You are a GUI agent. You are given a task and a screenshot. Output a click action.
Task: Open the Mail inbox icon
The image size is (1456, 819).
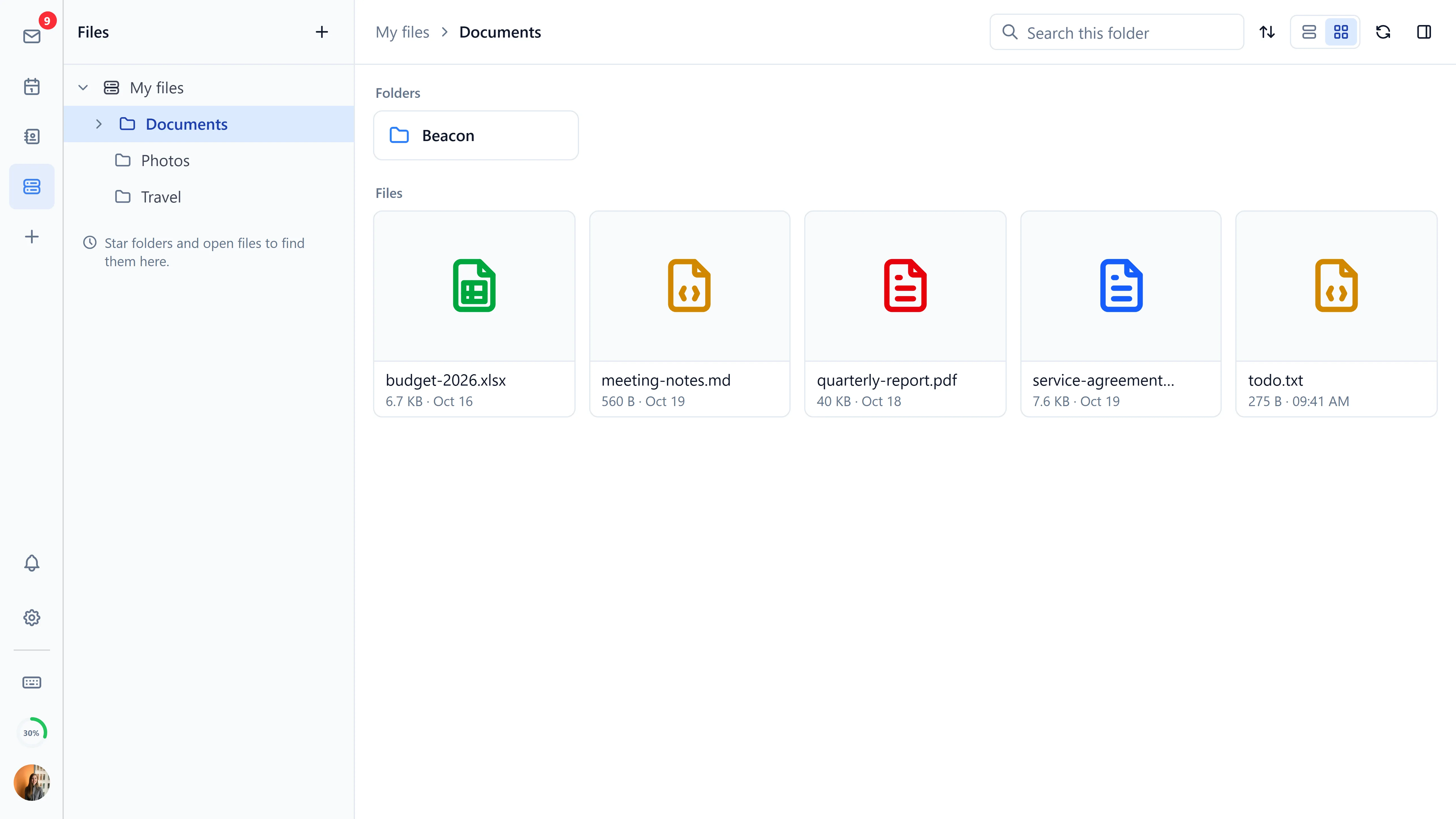coord(32,36)
